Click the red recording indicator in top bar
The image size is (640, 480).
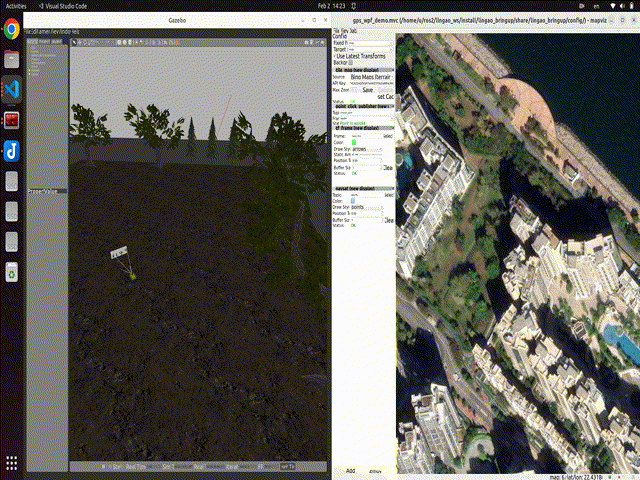coord(582,6)
